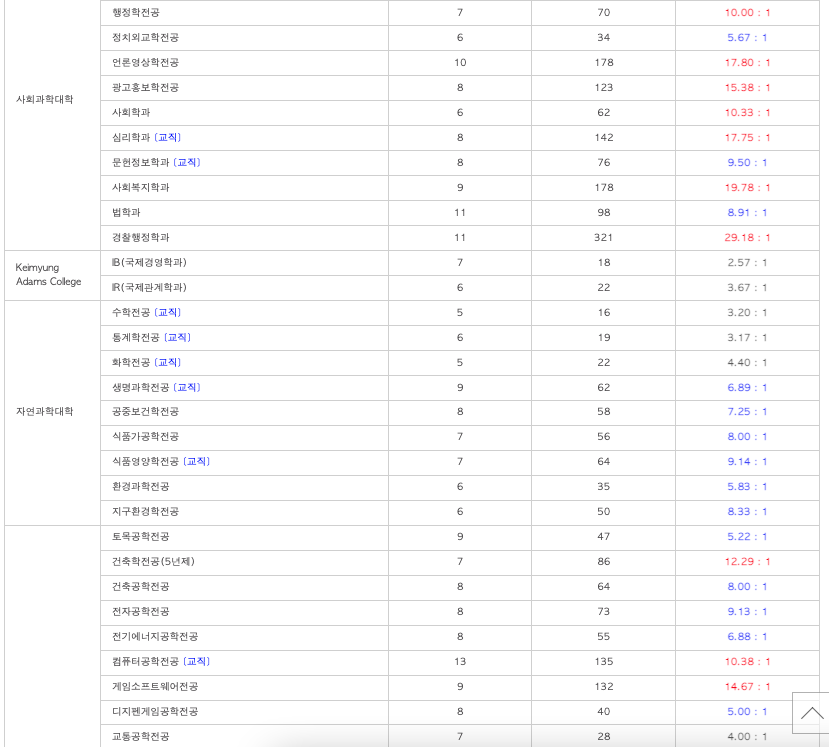
Task: Select the 법학과 row name
Action: click(x=126, y=213)
